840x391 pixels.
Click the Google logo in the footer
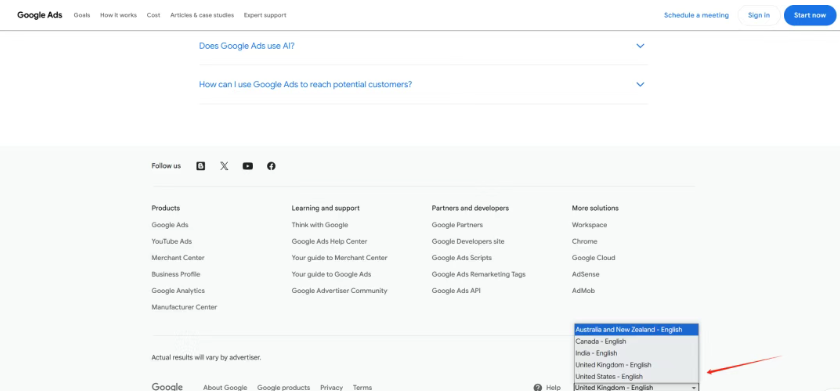tap(167, 387)
